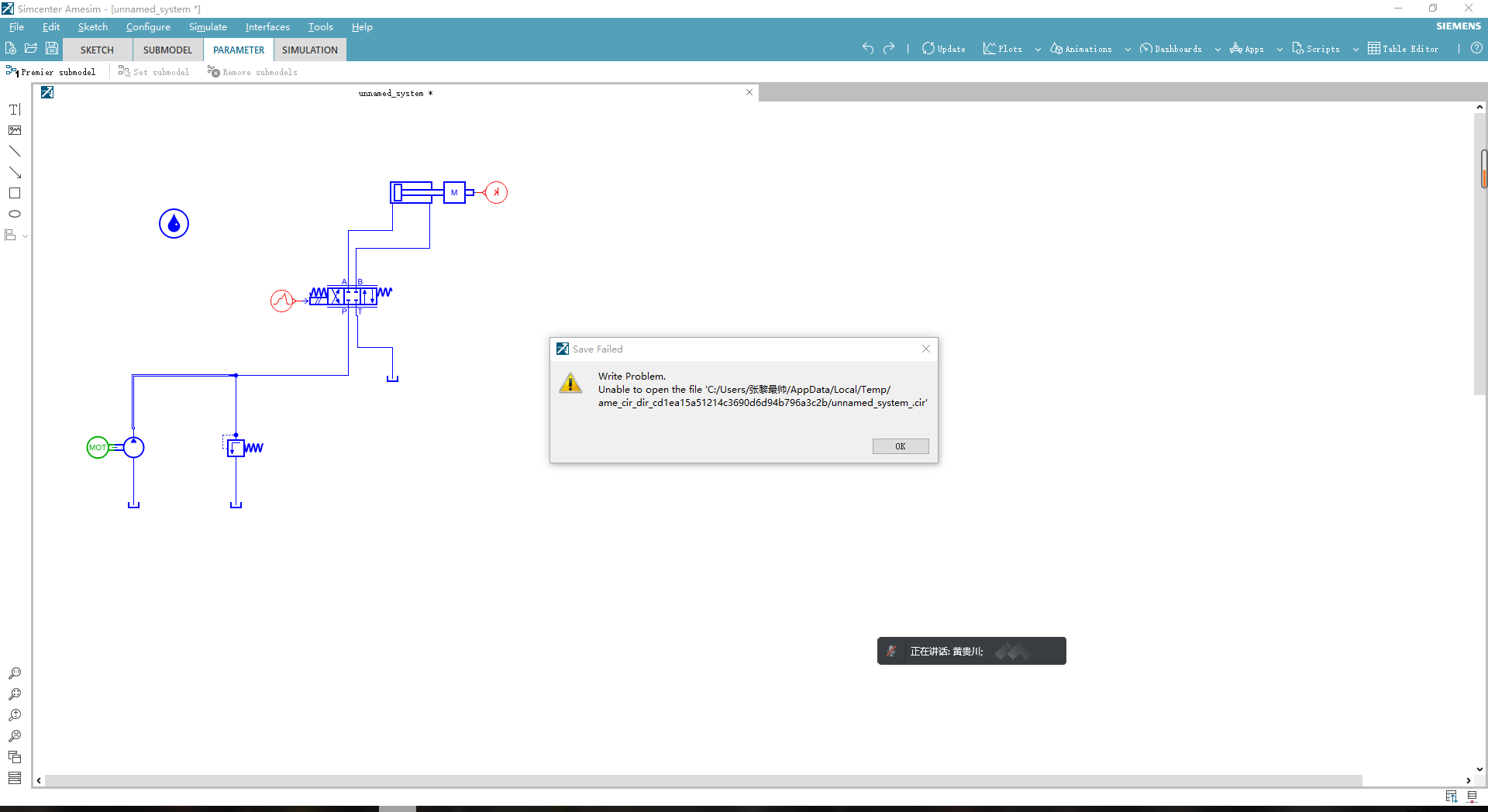Select the rectangle drawing tool
The height and width of the screenshot is (812, 1488).
pyautogui.click(x=15, y=193)
